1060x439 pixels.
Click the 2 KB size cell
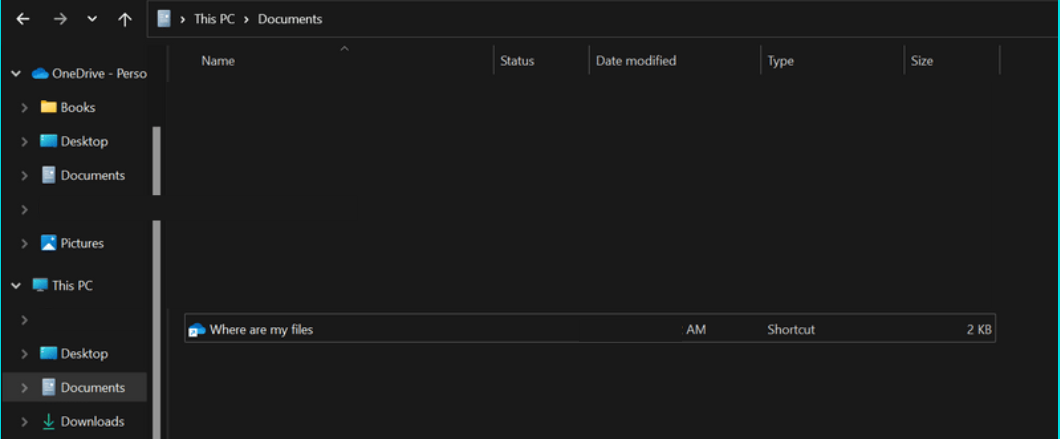(x=979, y=329)
